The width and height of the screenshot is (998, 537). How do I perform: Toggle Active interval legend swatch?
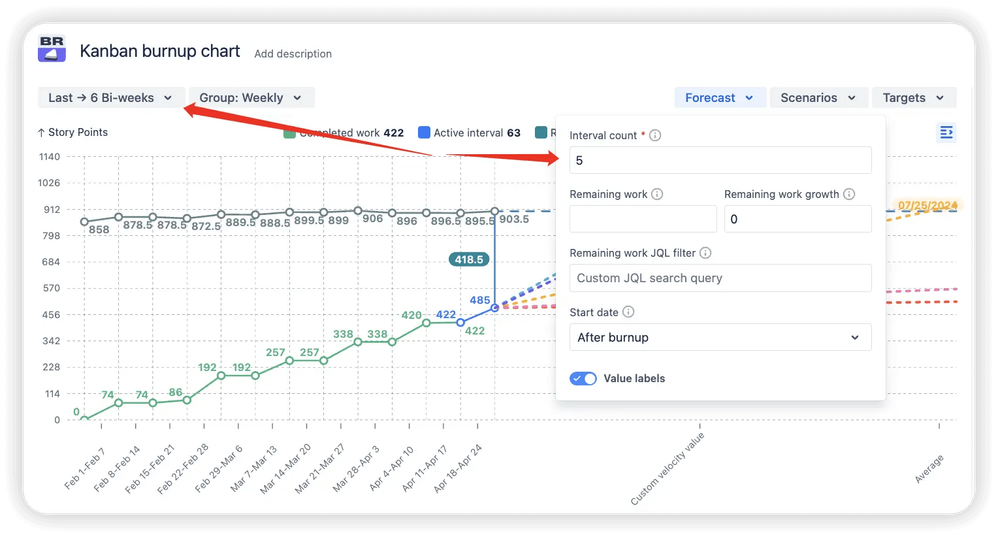pos(424,132)
